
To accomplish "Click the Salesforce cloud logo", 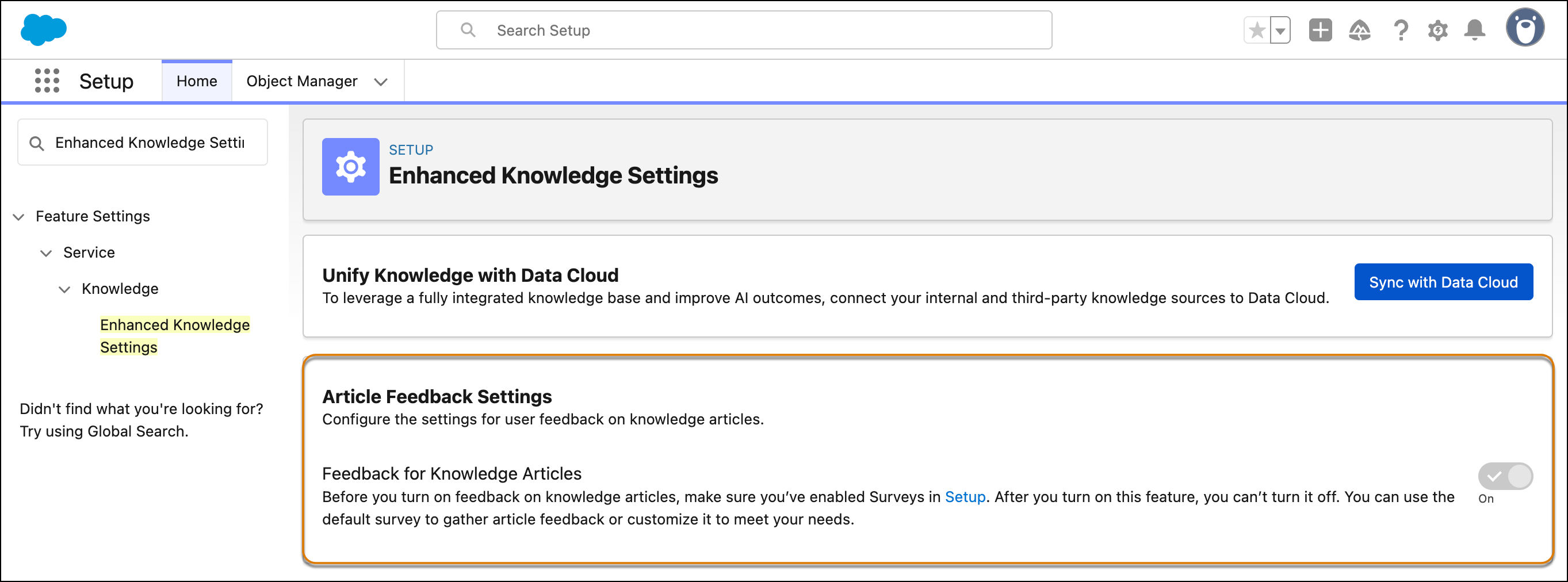I will (44, 30).
